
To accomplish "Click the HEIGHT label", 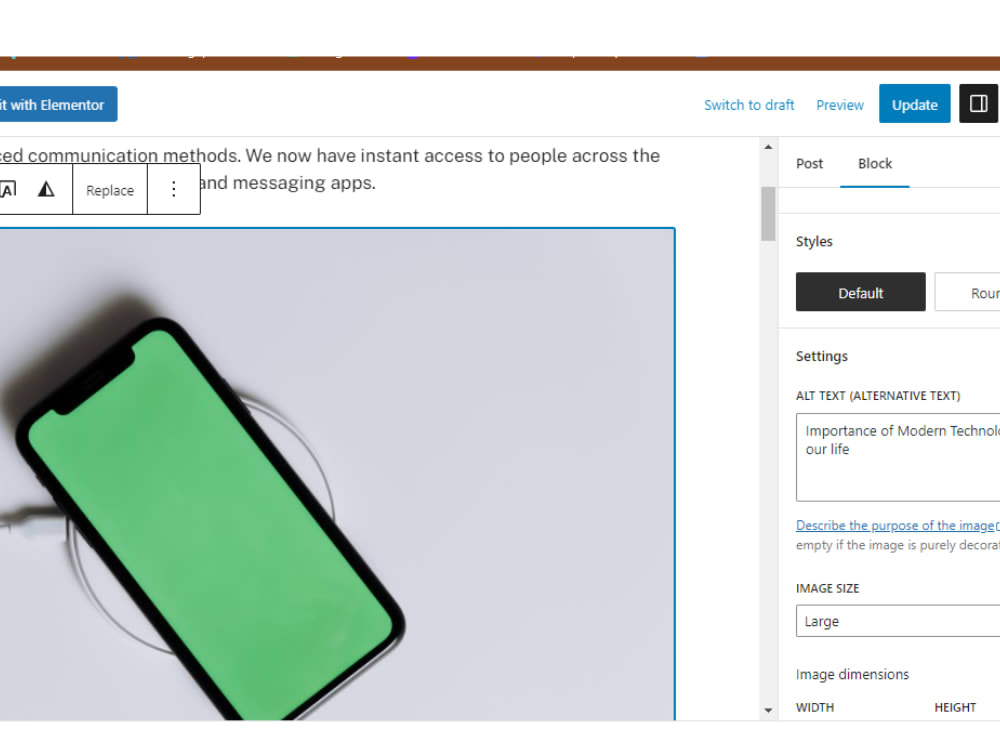I will coord(955,707).
